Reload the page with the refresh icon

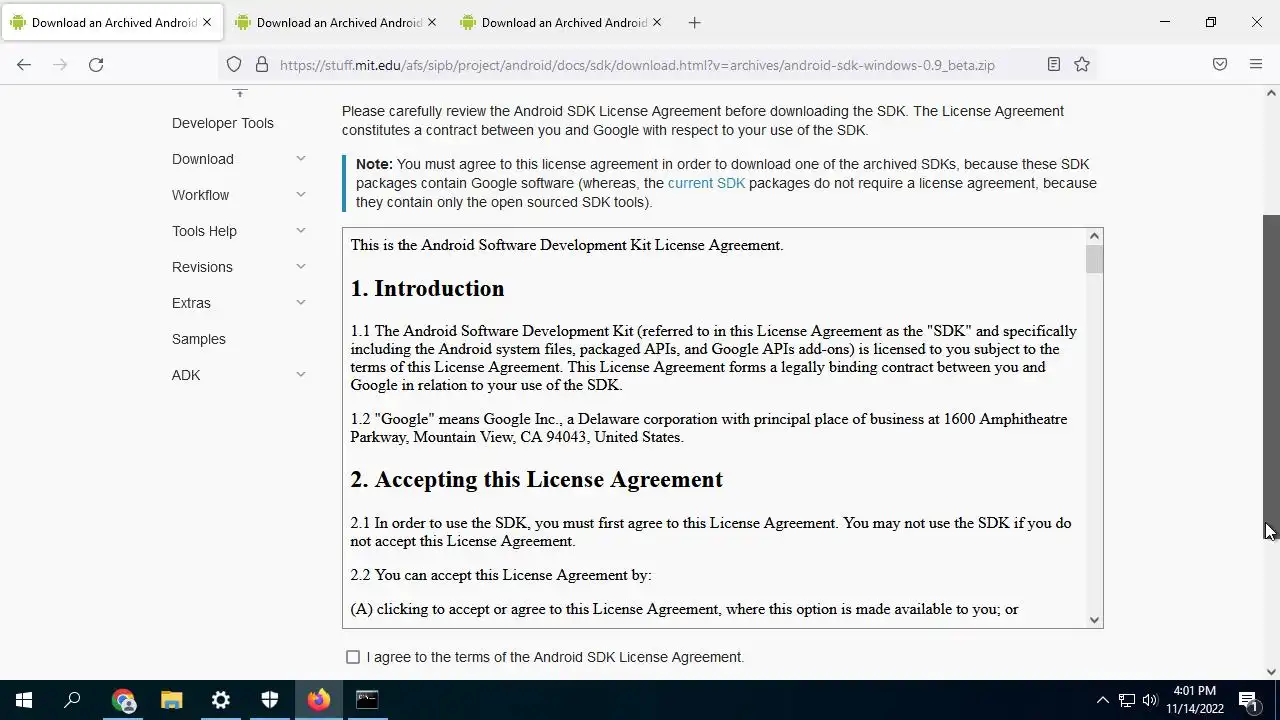pos(96,64)
